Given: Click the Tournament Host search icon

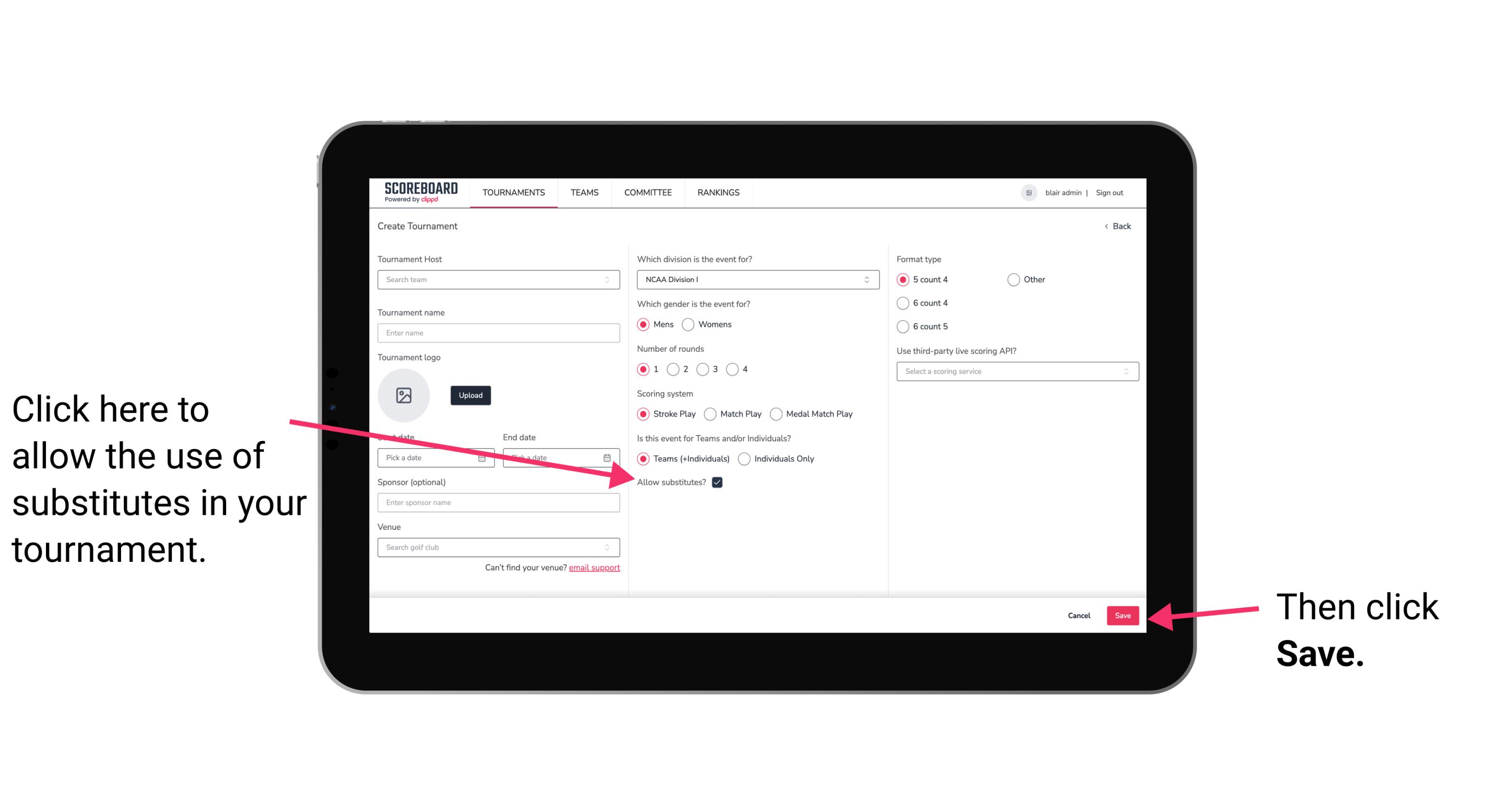Looking at the screenshot, I should click(x=612, y=280).
